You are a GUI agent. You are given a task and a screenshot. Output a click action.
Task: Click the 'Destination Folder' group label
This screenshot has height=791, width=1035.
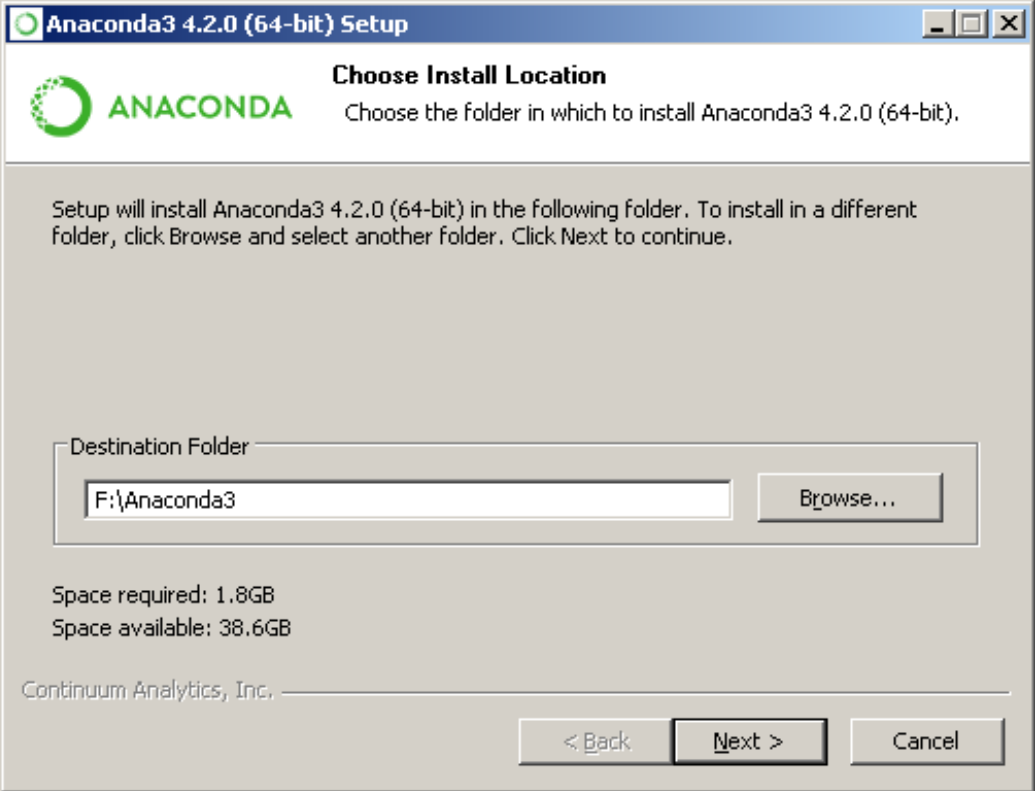coord(159,447)
